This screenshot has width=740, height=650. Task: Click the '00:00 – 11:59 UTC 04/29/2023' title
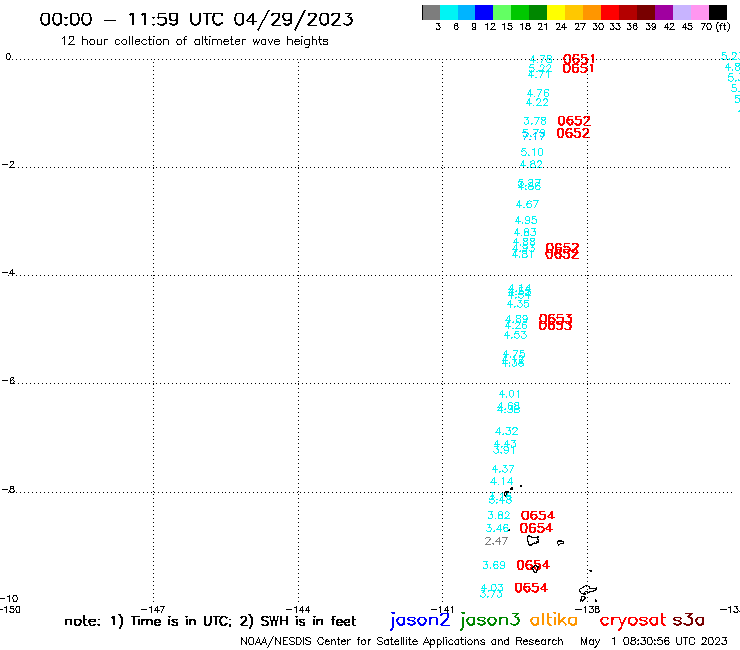pos(196,19)
